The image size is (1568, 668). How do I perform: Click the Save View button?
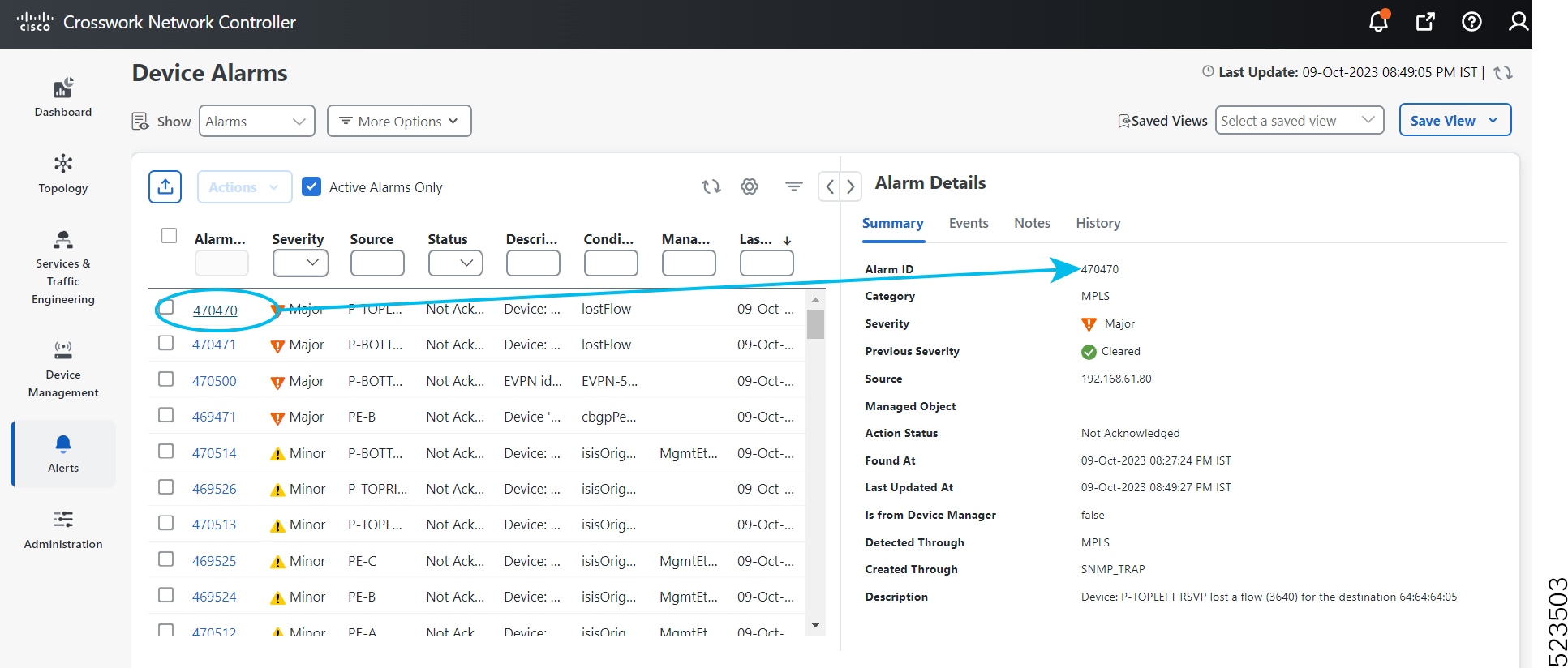point(1442,121)
